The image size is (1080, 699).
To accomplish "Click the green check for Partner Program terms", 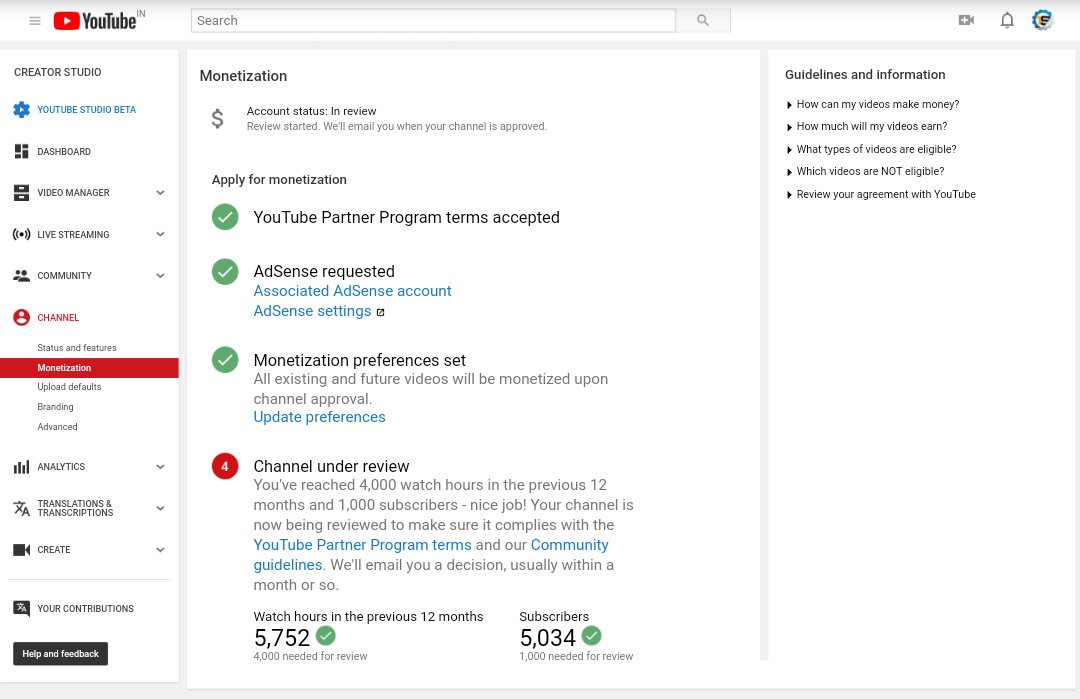I will click(225, 217).
